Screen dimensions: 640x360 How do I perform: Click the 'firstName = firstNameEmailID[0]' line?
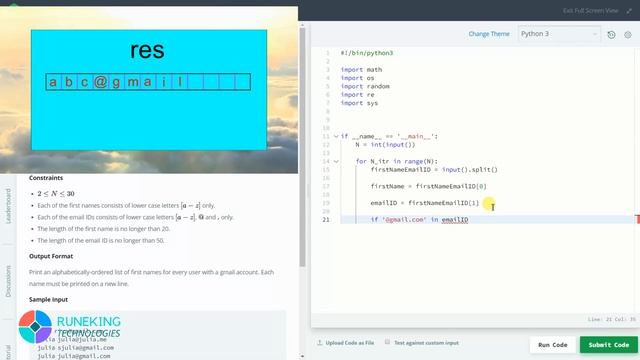click(x=429, y=187)
